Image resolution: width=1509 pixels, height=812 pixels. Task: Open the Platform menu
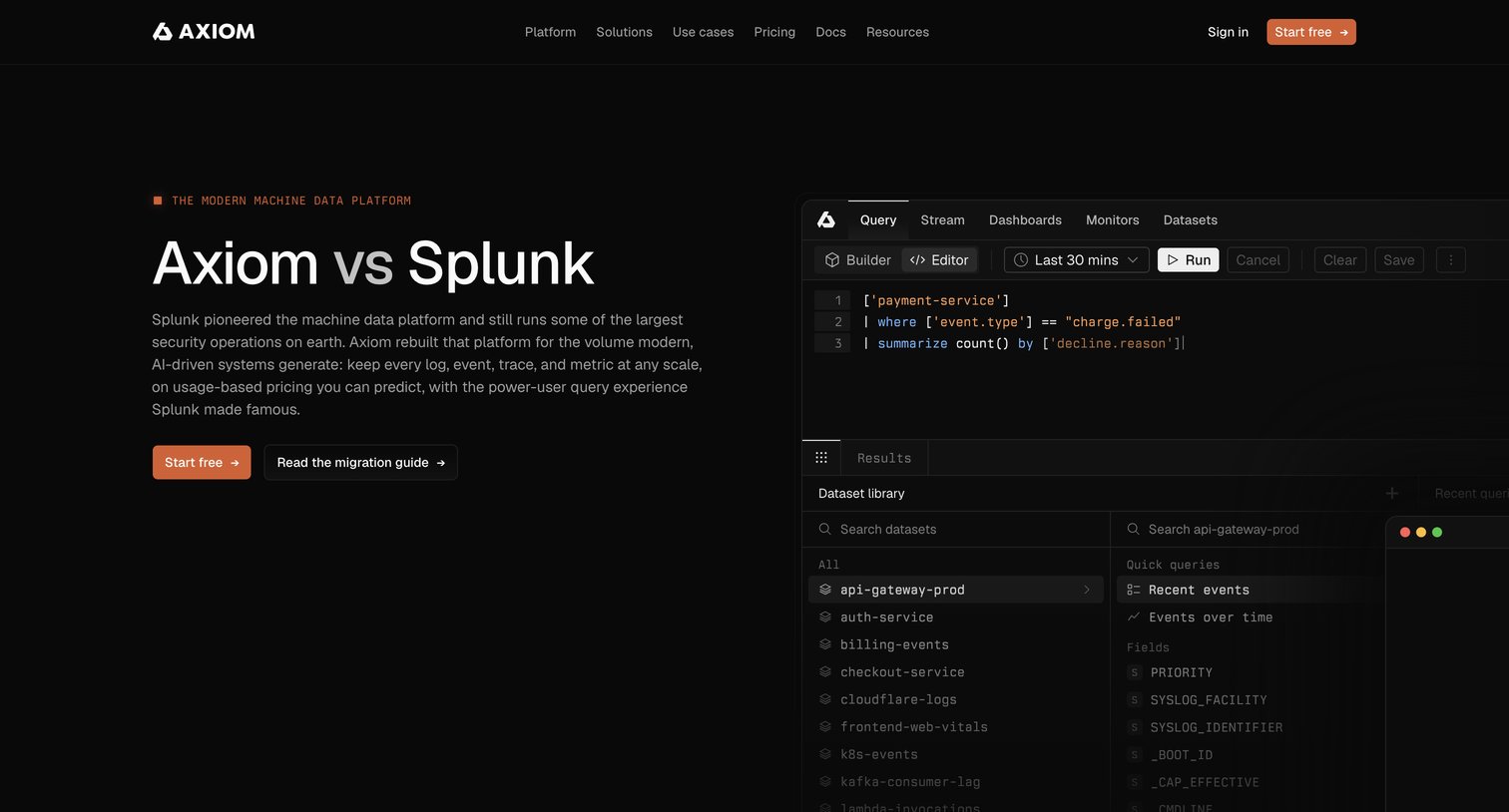tap(550, 32)
